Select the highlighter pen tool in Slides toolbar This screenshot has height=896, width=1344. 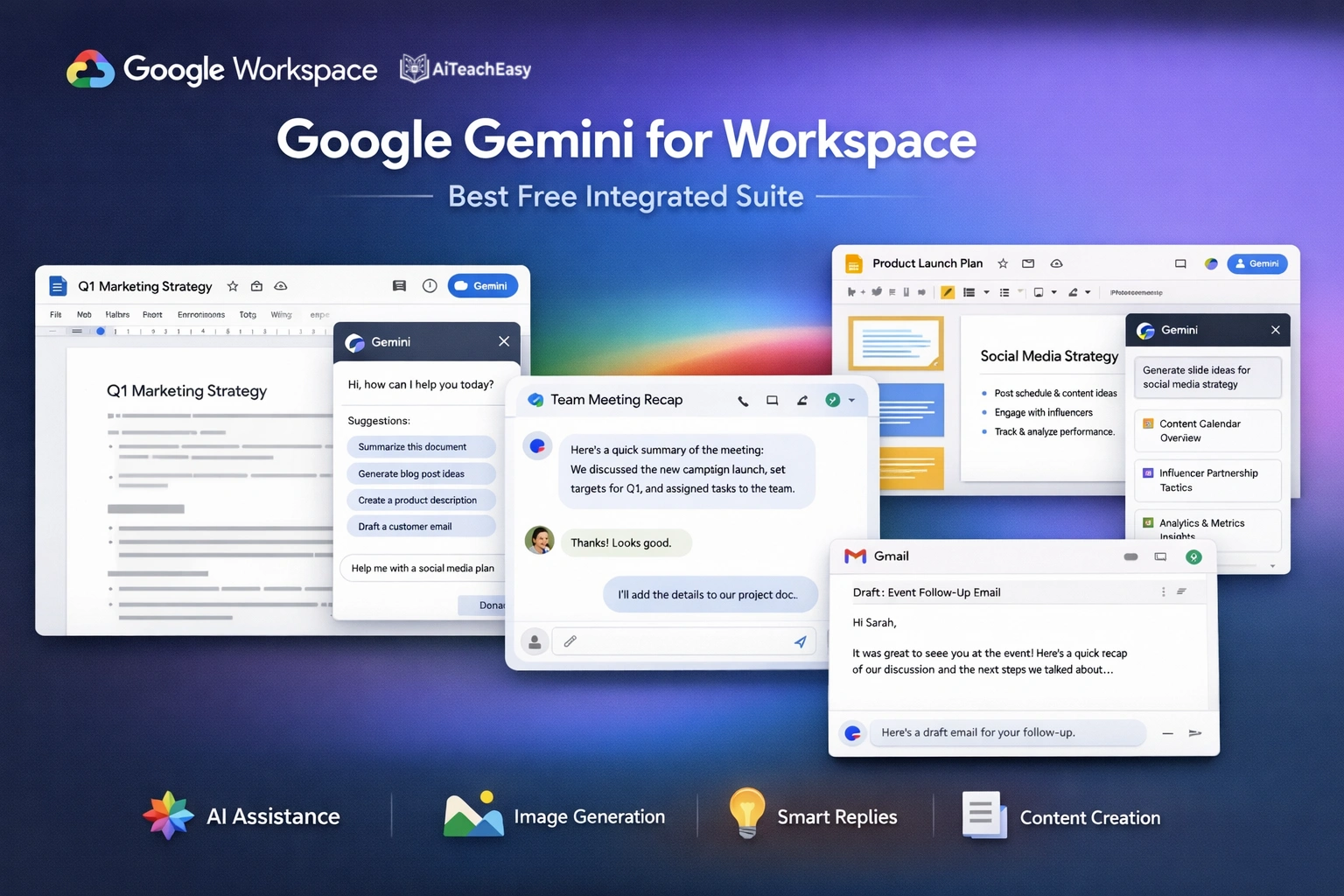click(x=948, y=292)
